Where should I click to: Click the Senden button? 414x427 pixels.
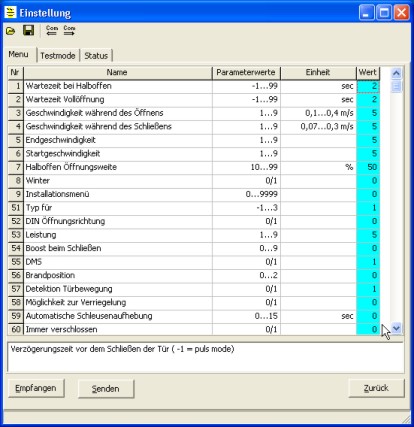106,389
